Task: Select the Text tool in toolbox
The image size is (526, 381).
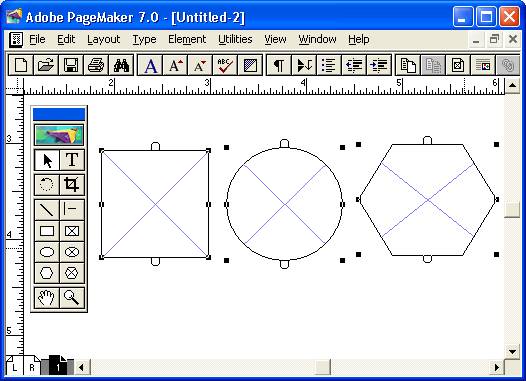Action: tap(72, 160)
